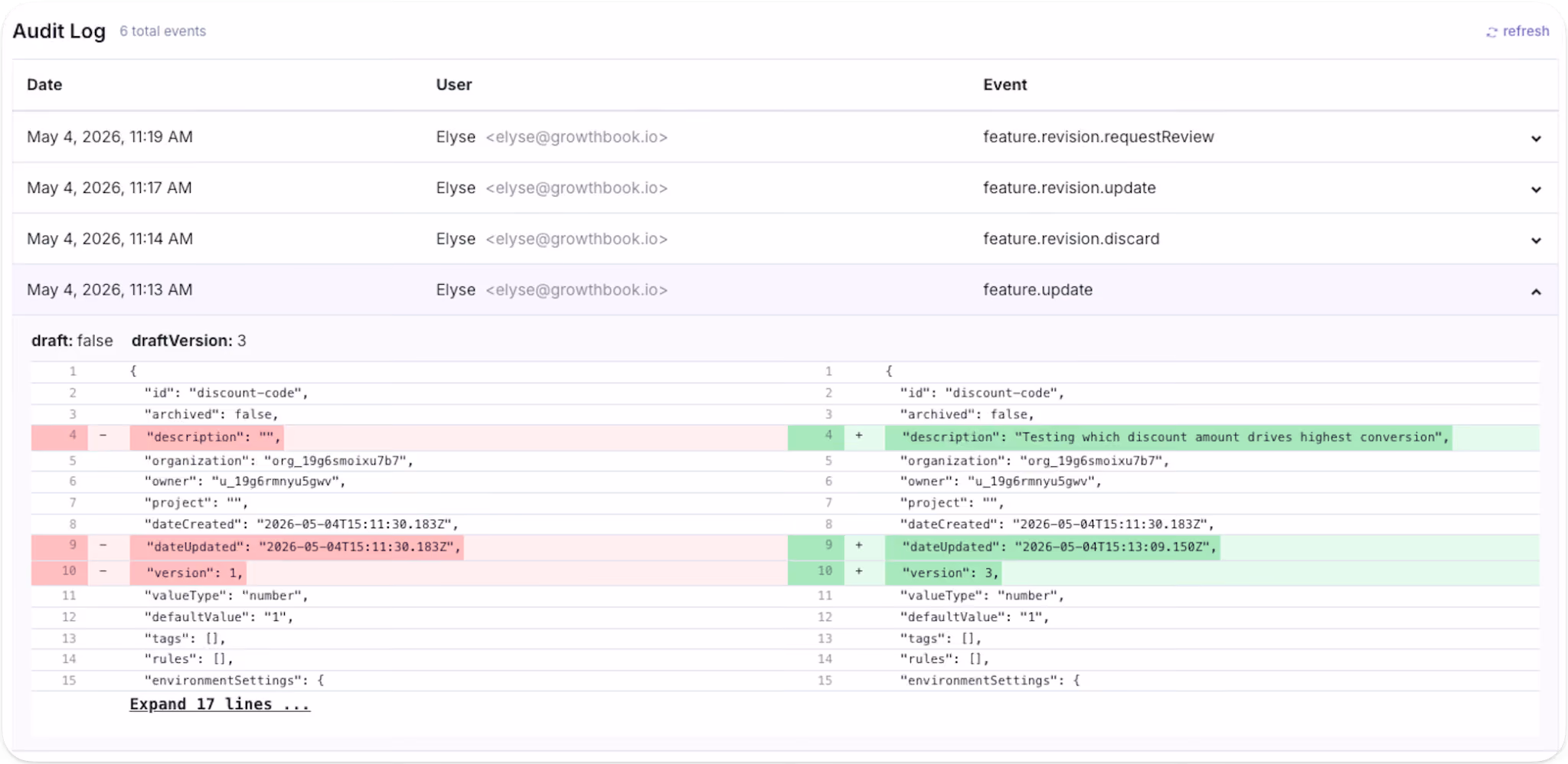Click the 'draftVersion: 3' label
This screenshot has width=1568, height=764.
tap(188, 341)
